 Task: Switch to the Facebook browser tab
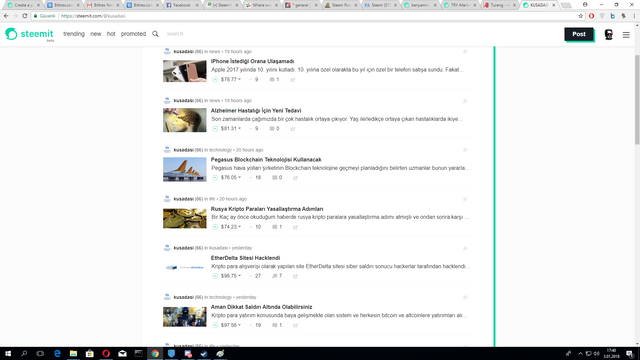182,5
